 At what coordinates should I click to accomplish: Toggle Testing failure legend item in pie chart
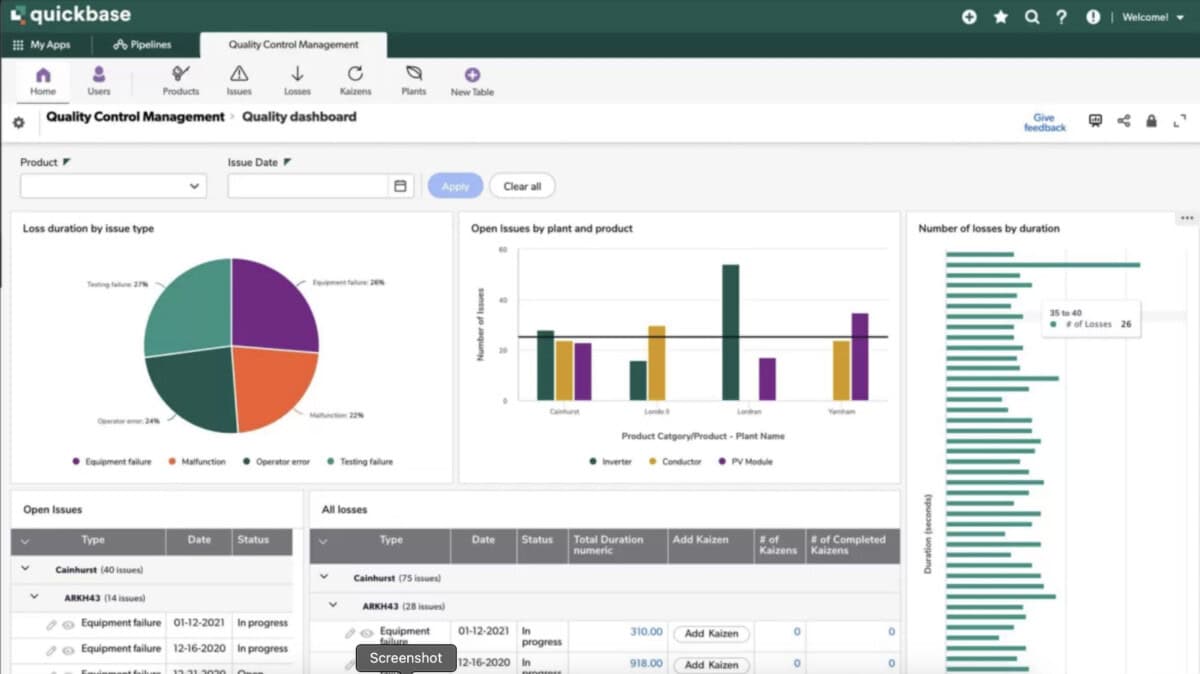tap(359, 462)
